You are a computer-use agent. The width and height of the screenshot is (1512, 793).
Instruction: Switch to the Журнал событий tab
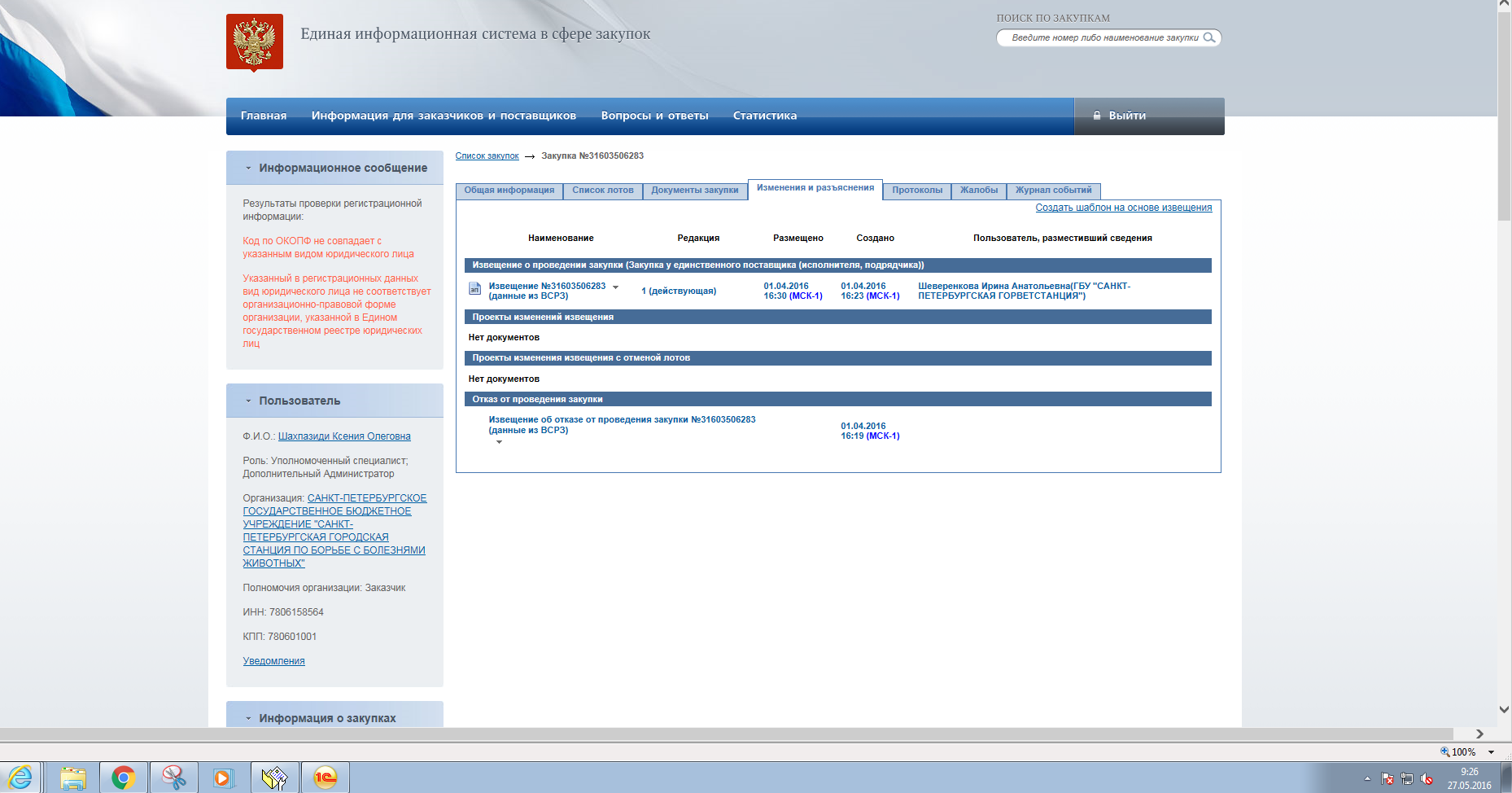tap(1054, 191)
